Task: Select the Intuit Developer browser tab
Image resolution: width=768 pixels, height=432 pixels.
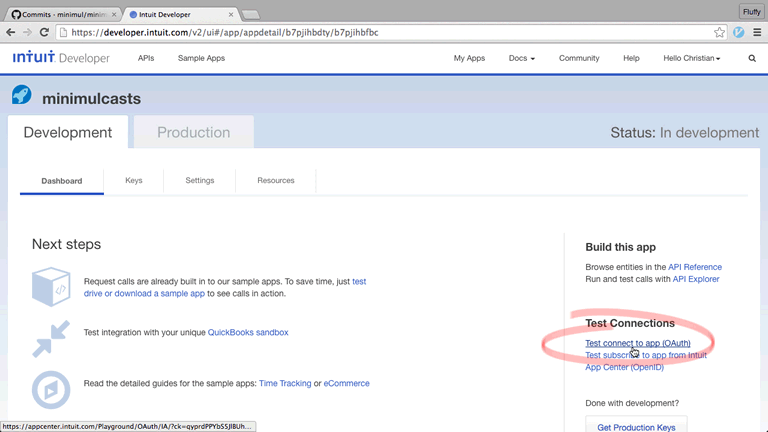Action: coord(180,15)
